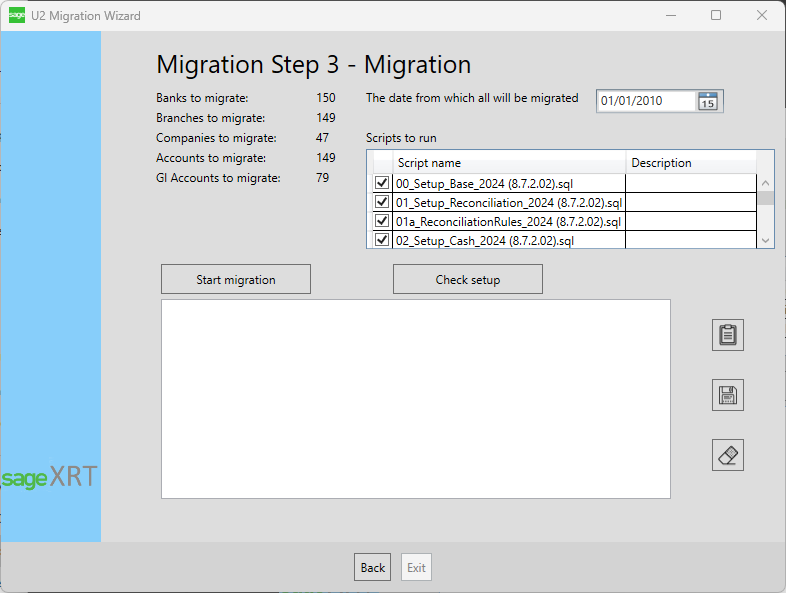This screenshot has height=593, width=786.
Task: Toggle the 01_Setup_Reconciliation_2024 script checkbox
Action: tap(381, 202)
